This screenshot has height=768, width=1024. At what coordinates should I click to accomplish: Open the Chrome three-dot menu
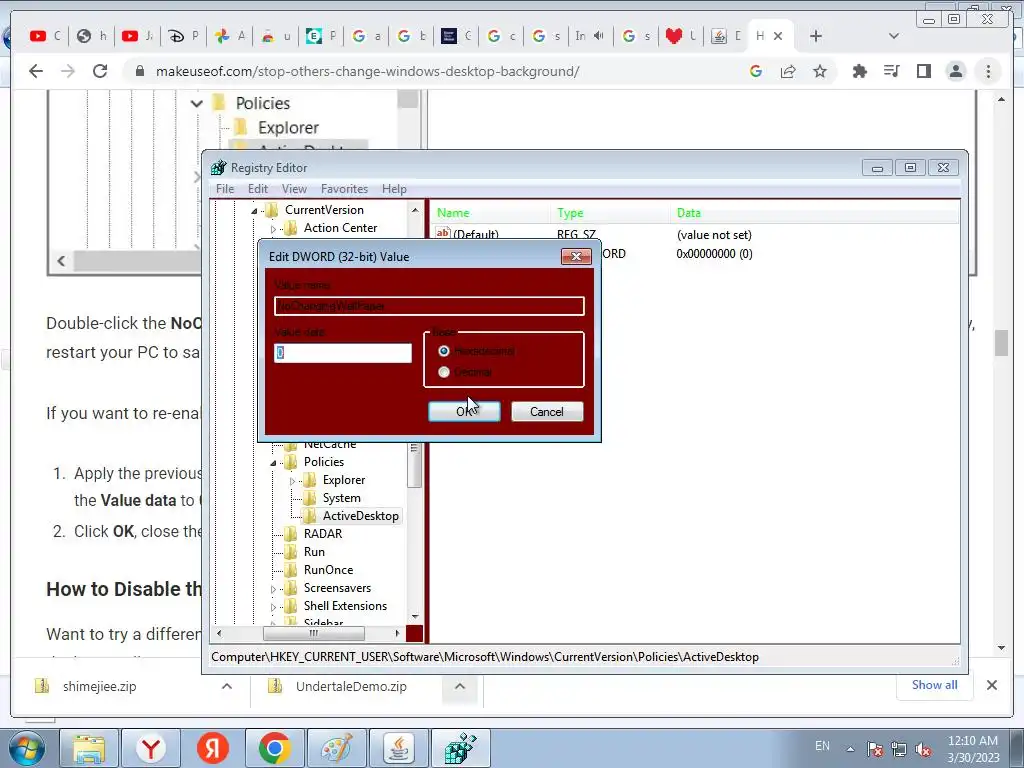(988, 71)
